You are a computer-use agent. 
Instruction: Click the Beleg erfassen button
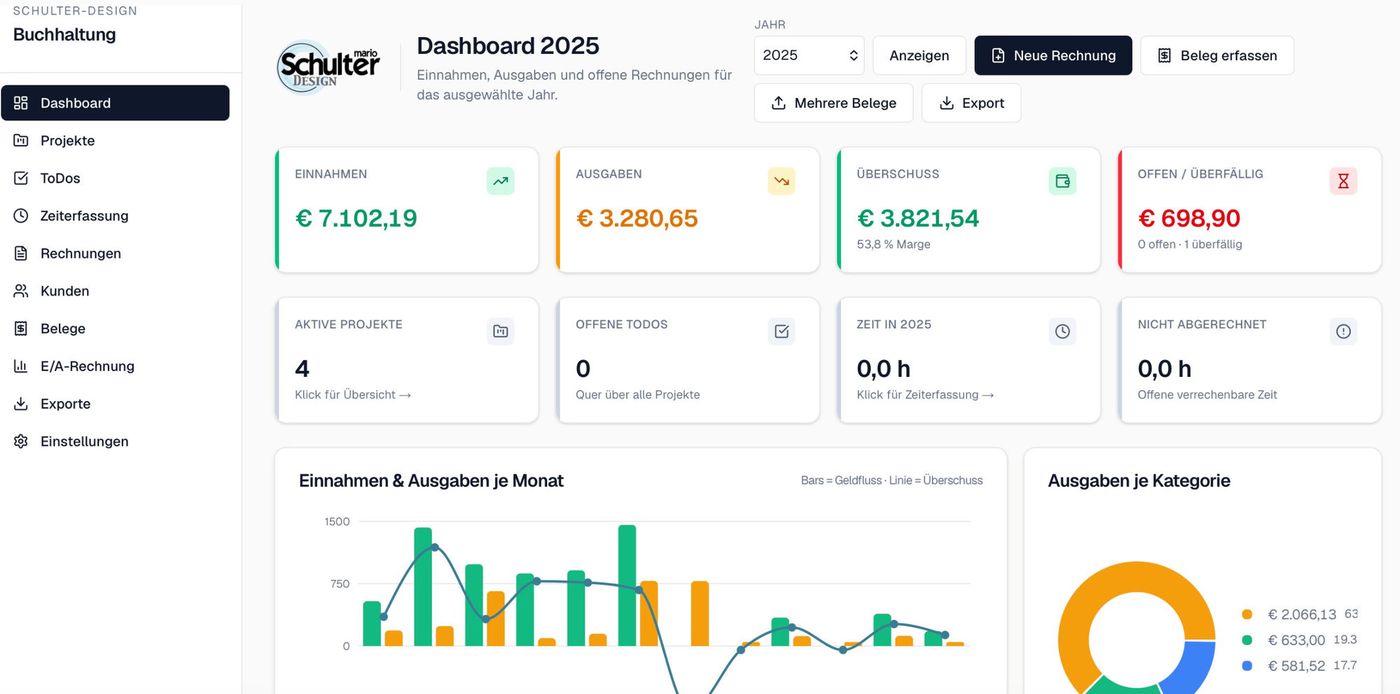[x=1217, y=56]
